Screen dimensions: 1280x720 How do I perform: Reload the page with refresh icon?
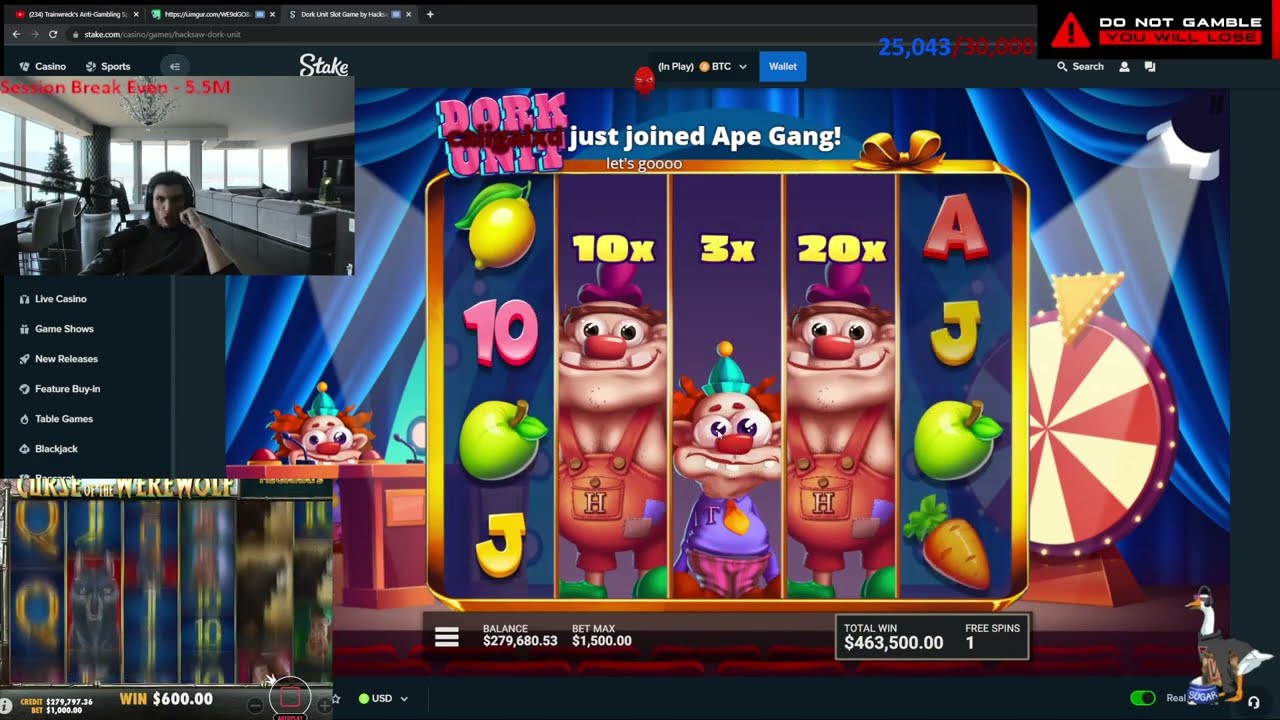pos(54,34)
